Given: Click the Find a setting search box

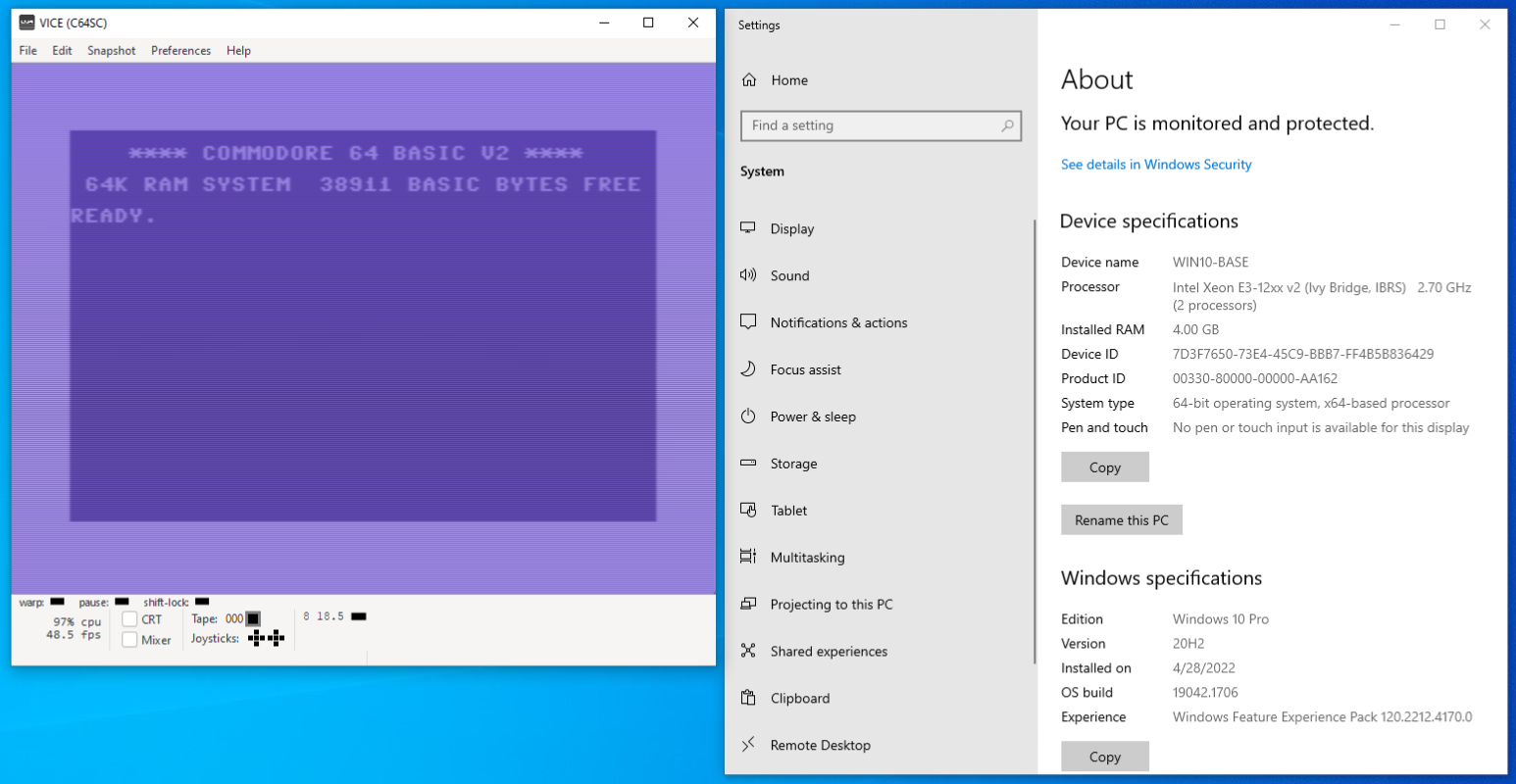Looking at the screenshot, I should coord(881,125).
